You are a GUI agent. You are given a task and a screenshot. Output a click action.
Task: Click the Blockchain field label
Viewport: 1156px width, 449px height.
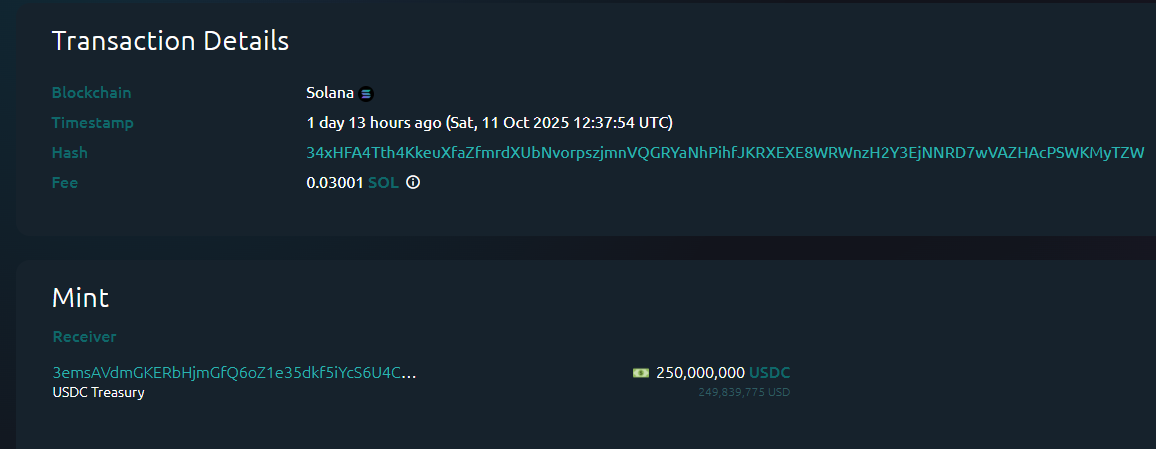click(x=91, y=93)
